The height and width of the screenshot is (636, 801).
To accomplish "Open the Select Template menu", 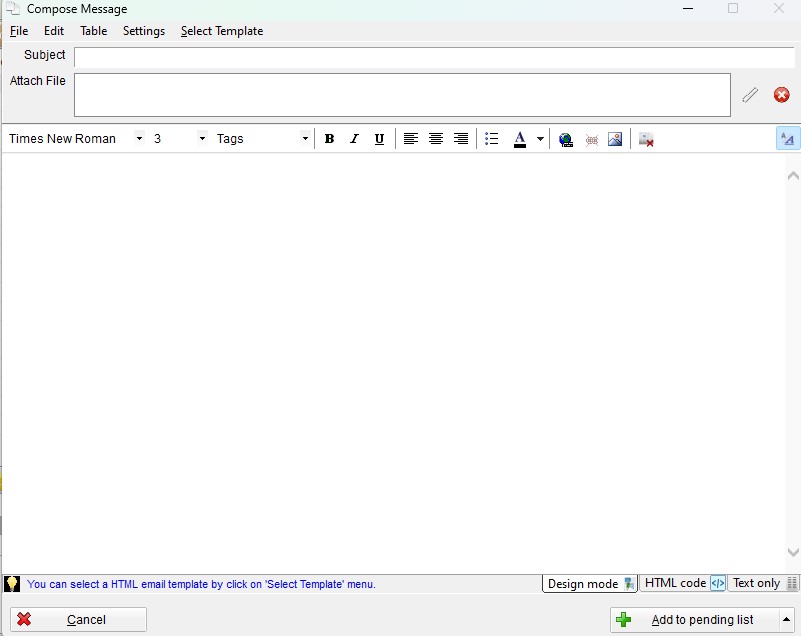I will pos(221,31).
